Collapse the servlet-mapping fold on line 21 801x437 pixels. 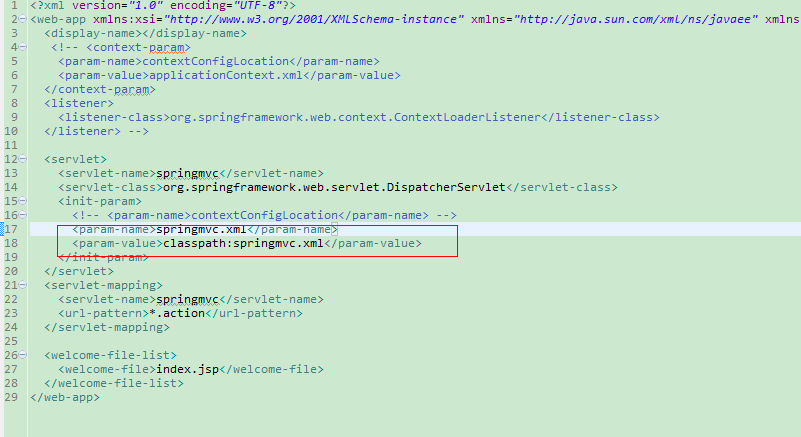point(22,285)
